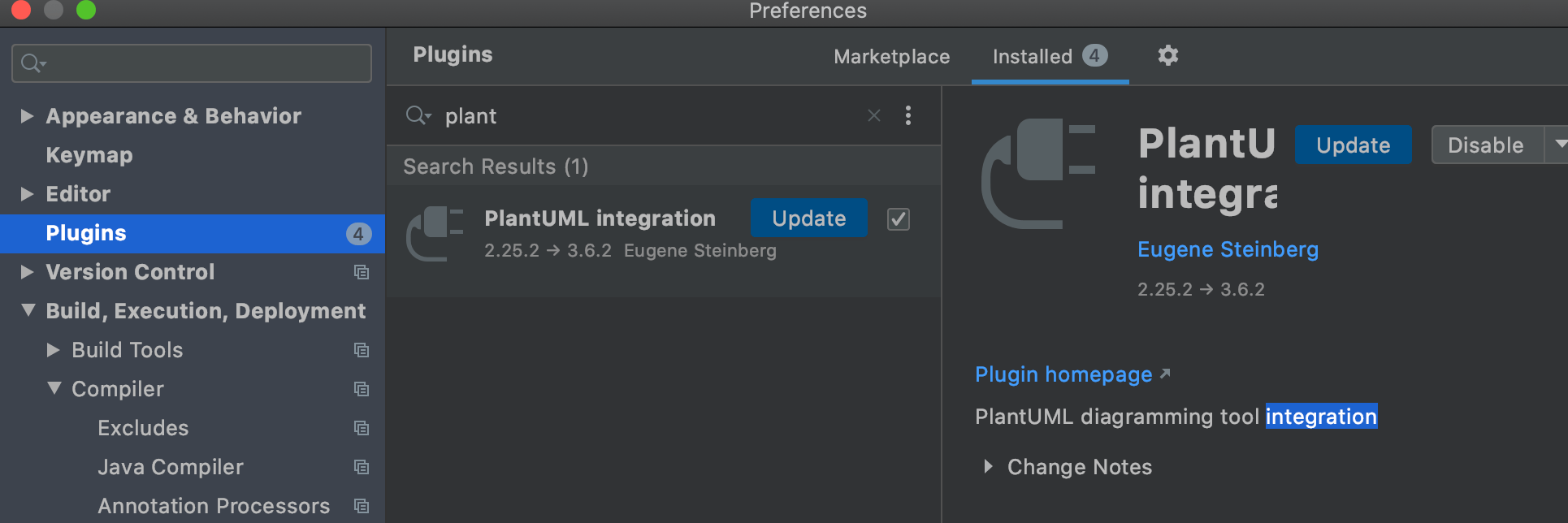Open Keymap settings
The width and height of the screenshot is (1568, 523).
(x=89, y=155)
